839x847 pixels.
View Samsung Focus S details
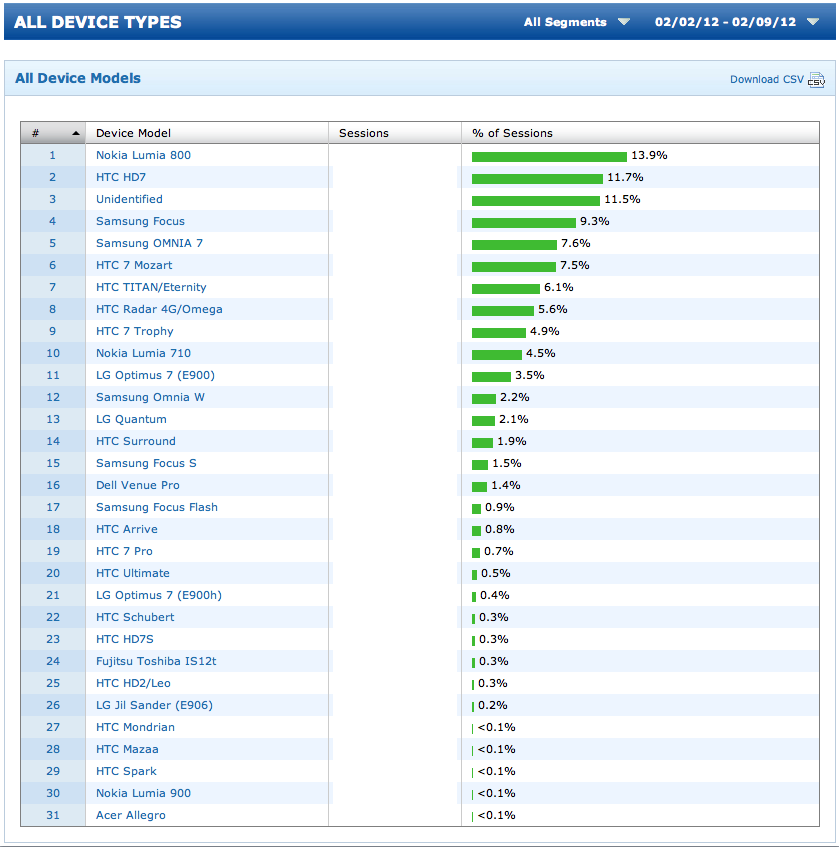pyautogui.click(x=146, y=463)
